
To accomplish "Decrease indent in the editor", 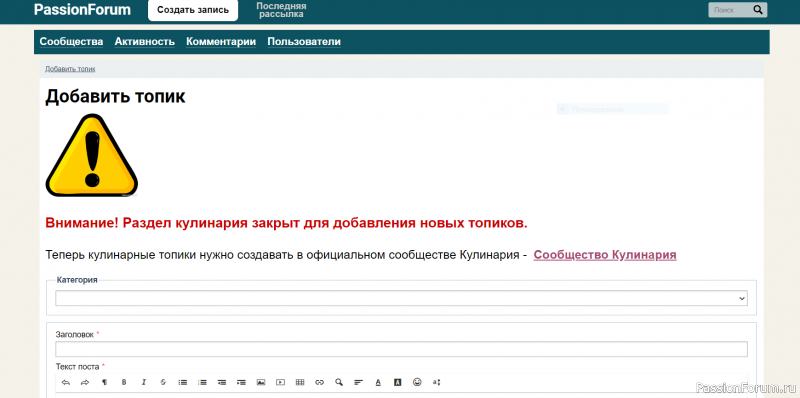I will (x=222, y=382).
